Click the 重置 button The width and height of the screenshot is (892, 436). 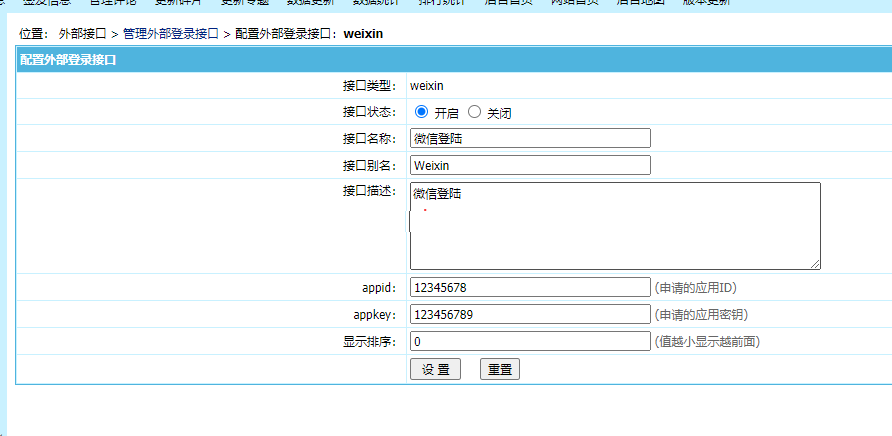click(500, 369)
